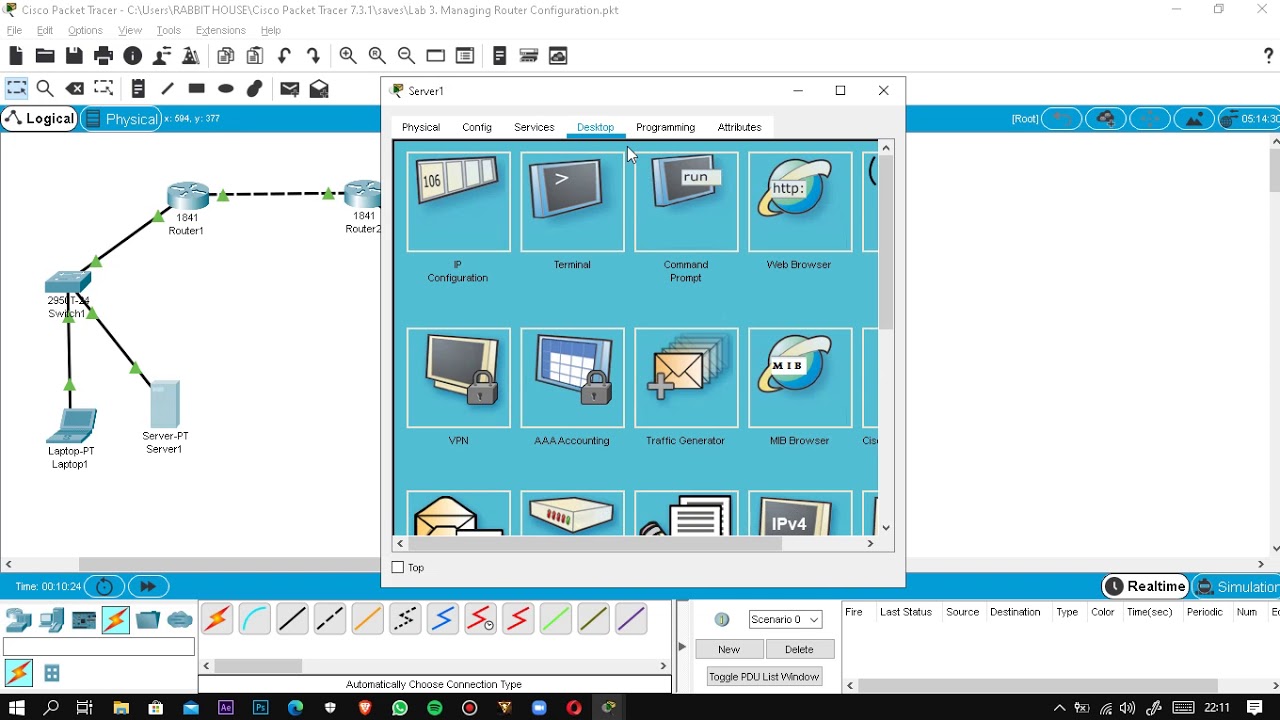Open the Scenario 0 dropdown
The height and width of the screenshot is (720, 1280).
pyautogui.click(x=785, y=620)
